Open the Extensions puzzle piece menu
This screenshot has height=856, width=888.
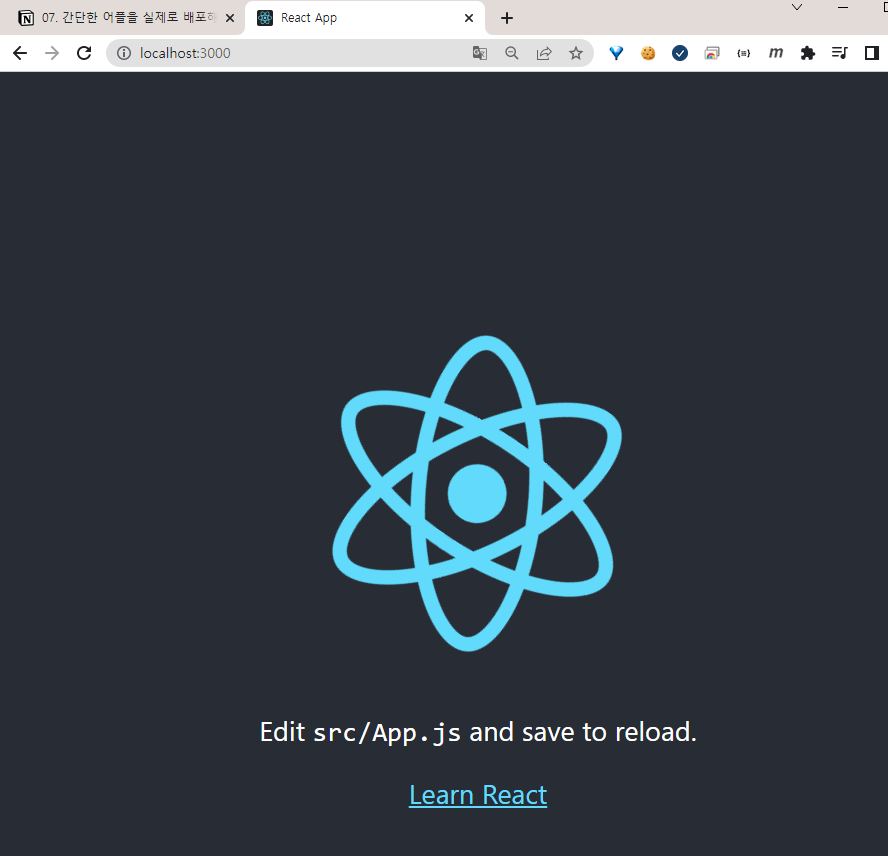[x=808, y=53]
